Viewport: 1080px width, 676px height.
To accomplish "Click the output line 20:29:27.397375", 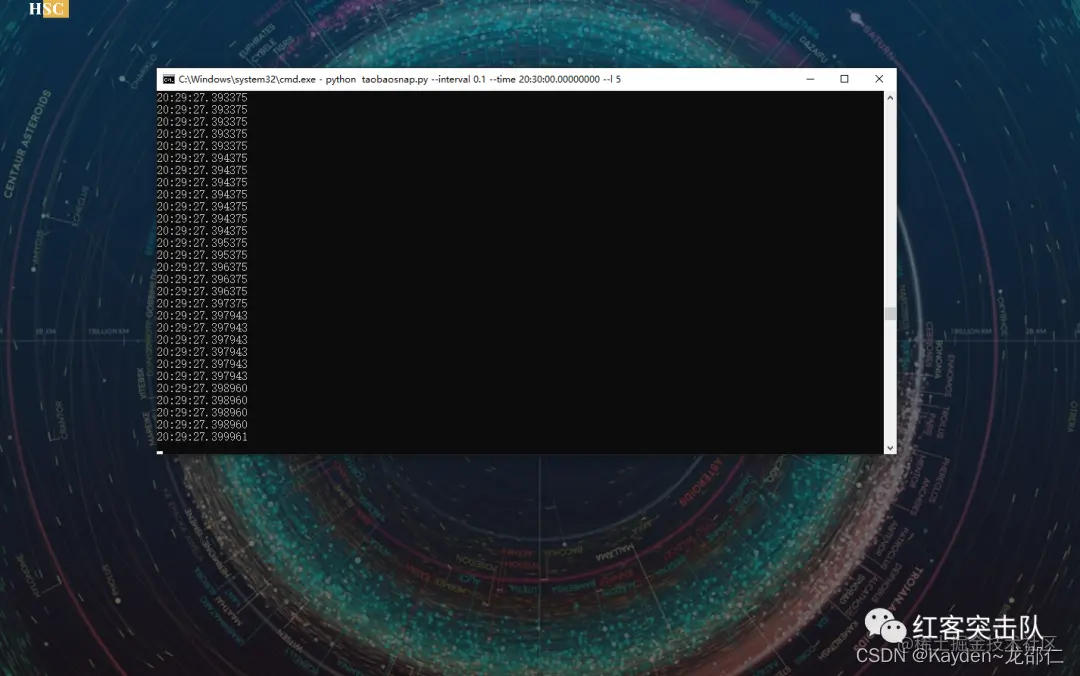I will coord(202,303).
